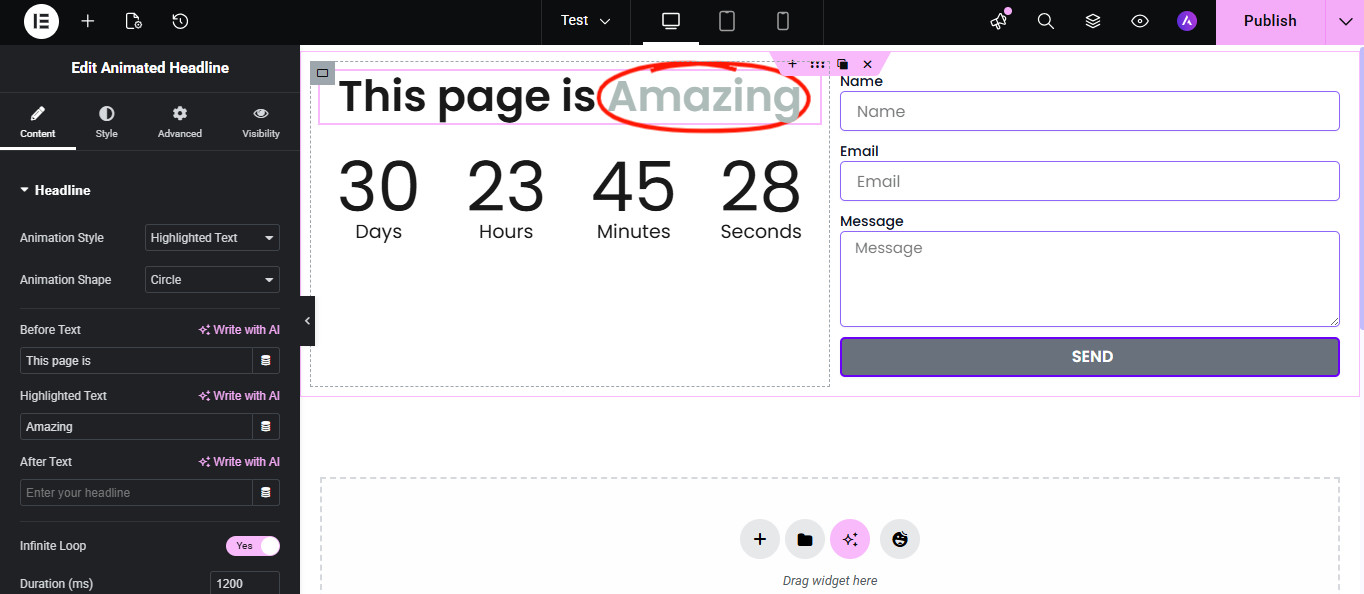Viewport: 1364px width, 594px height.
Task: Collapse the Headline section
Action: [55, 190]
